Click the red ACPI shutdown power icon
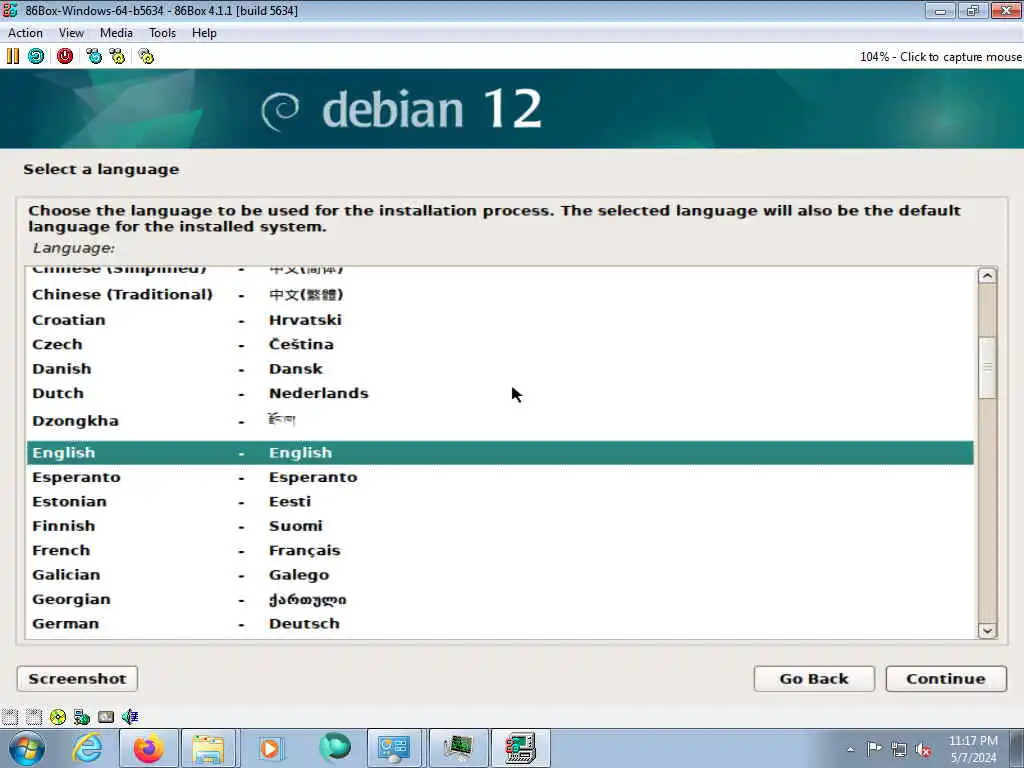Viewport: 1024px width, 768px height. click(x=65, y=56)
